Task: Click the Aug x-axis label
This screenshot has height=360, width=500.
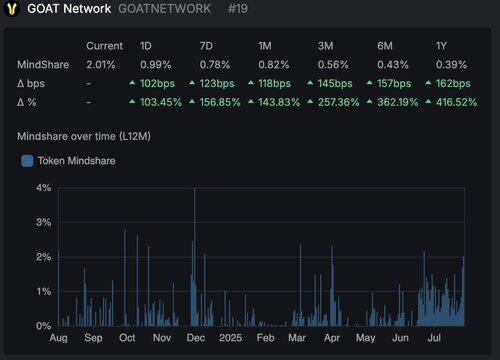Action: point(58,338)
